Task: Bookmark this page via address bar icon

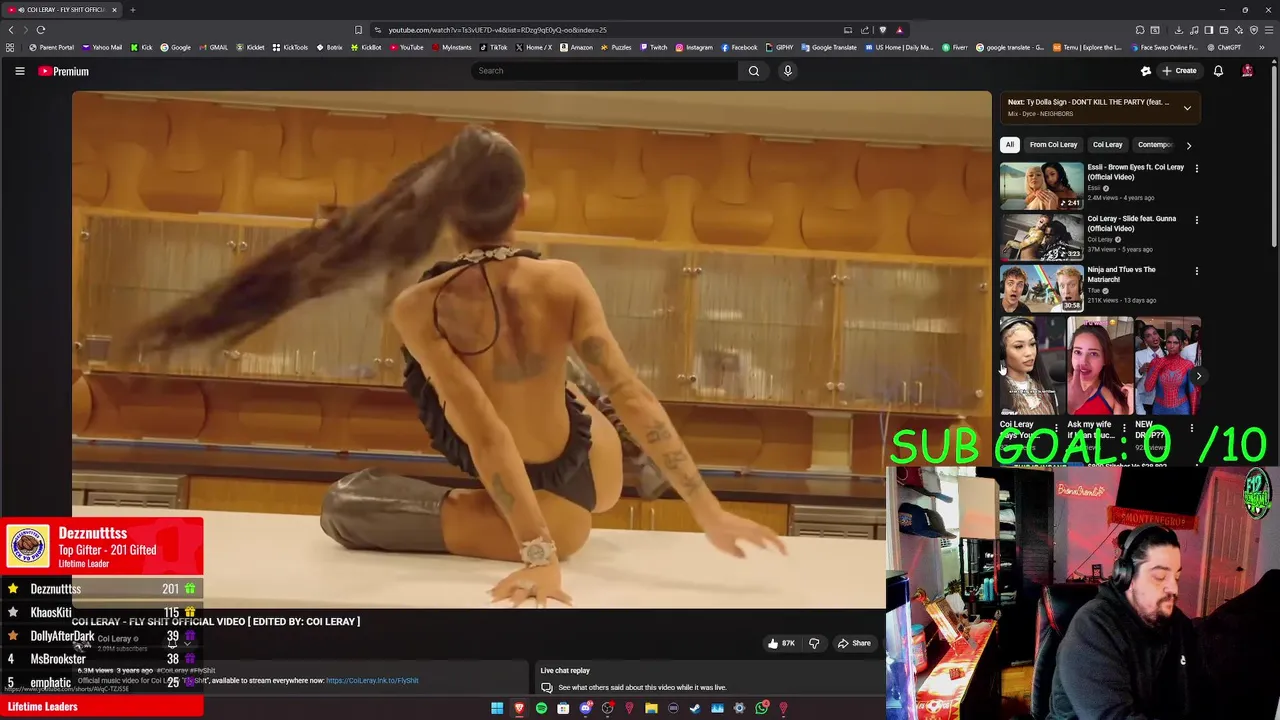Action: point(358,30)
